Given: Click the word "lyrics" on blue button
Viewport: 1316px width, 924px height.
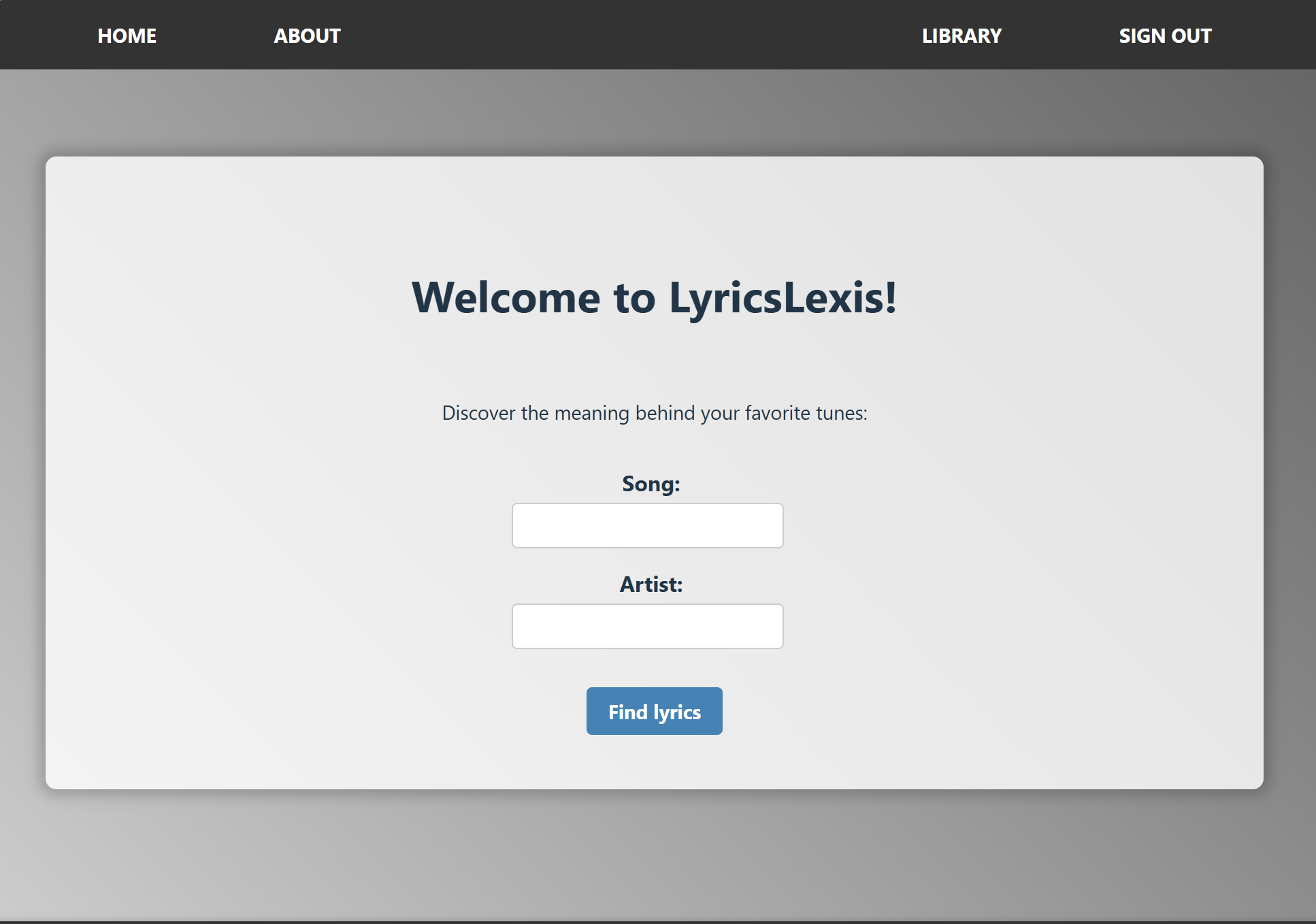Looking at the screenshot, I should tap(677, 712).
